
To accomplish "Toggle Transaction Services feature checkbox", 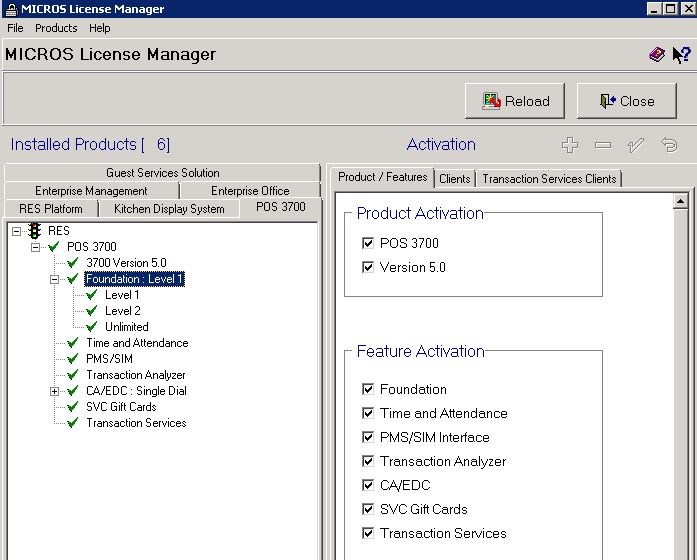I will (x=368, y=533).
